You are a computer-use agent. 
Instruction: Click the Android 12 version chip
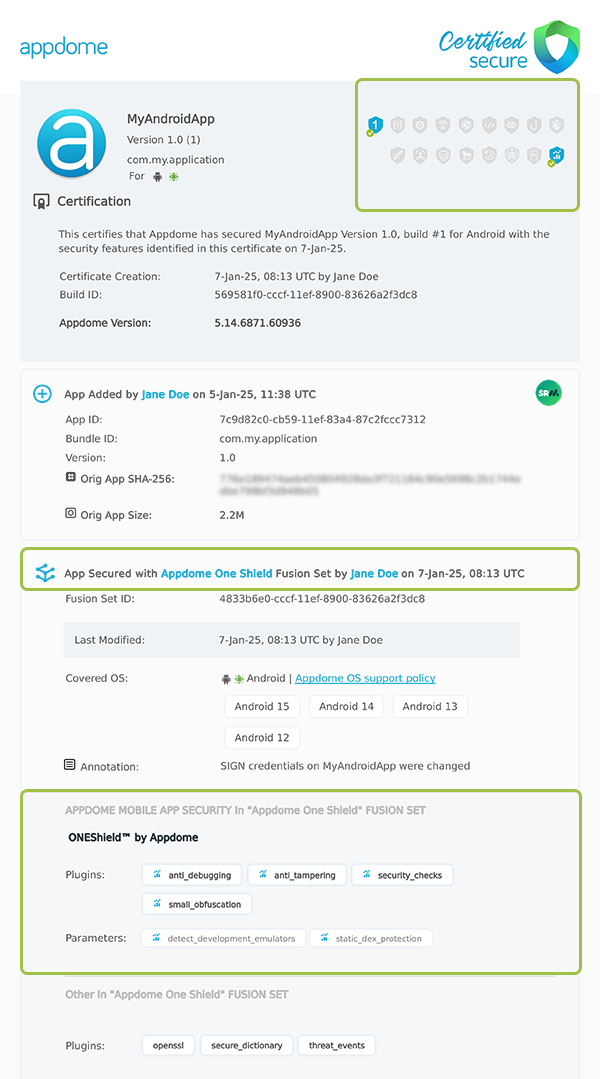pyautogui.click(x=262, y=737)
